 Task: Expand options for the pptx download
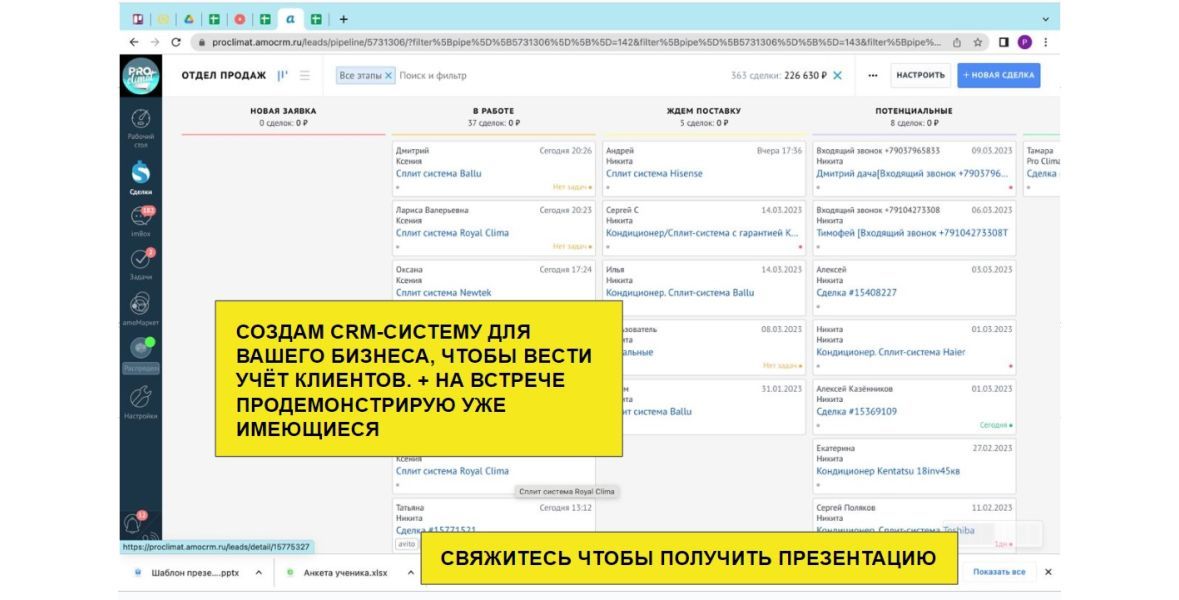[259, 572]
